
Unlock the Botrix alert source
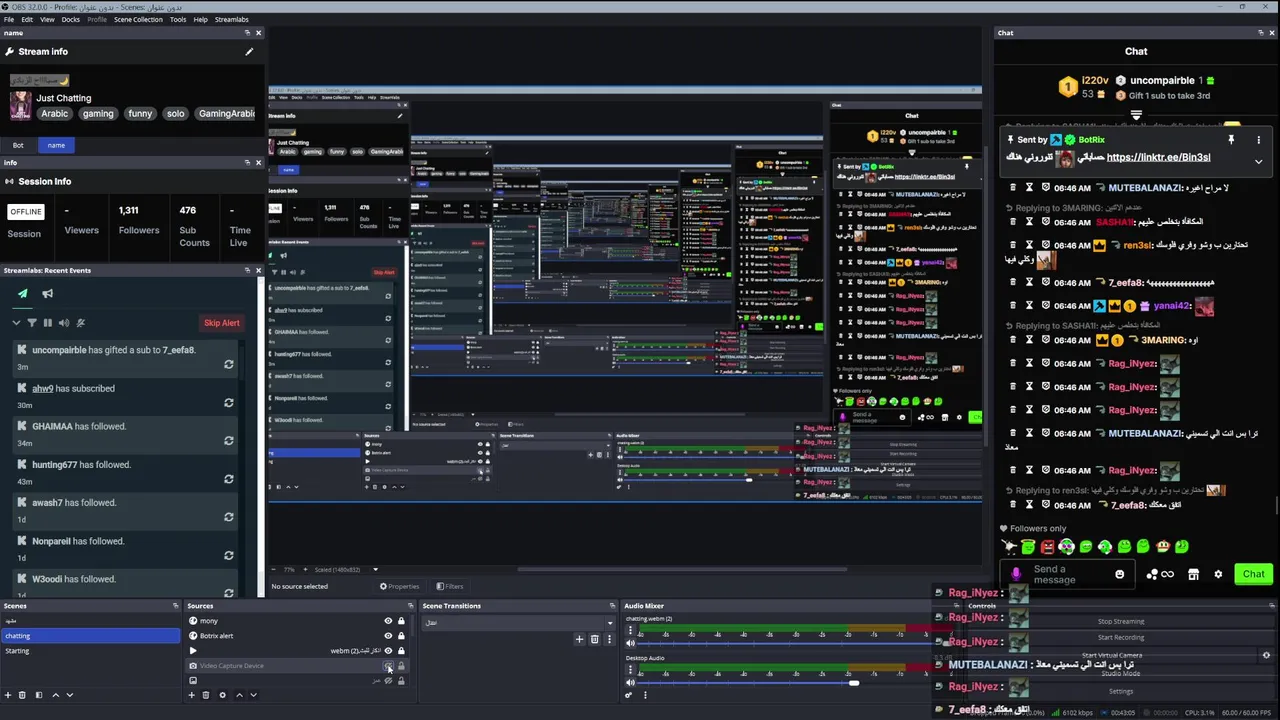(401, 636)
